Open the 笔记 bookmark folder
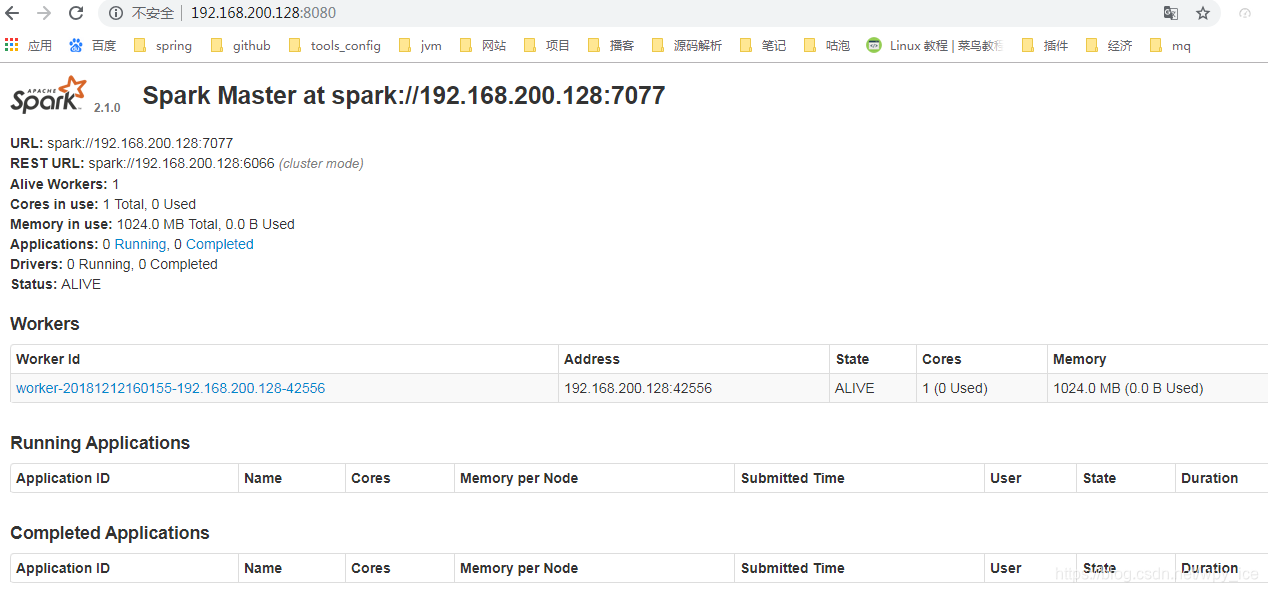 click(x=763, y=45)
